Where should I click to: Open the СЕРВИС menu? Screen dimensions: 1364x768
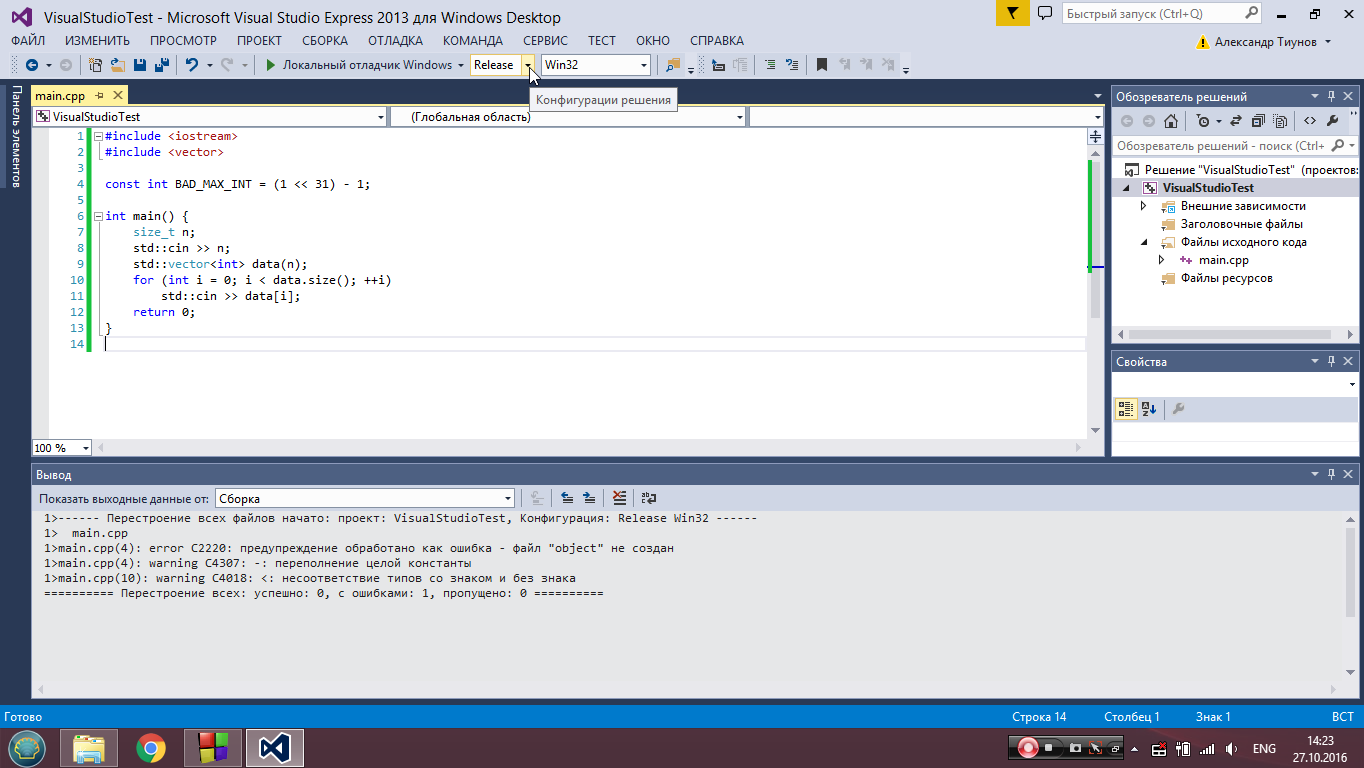(545, 41)
